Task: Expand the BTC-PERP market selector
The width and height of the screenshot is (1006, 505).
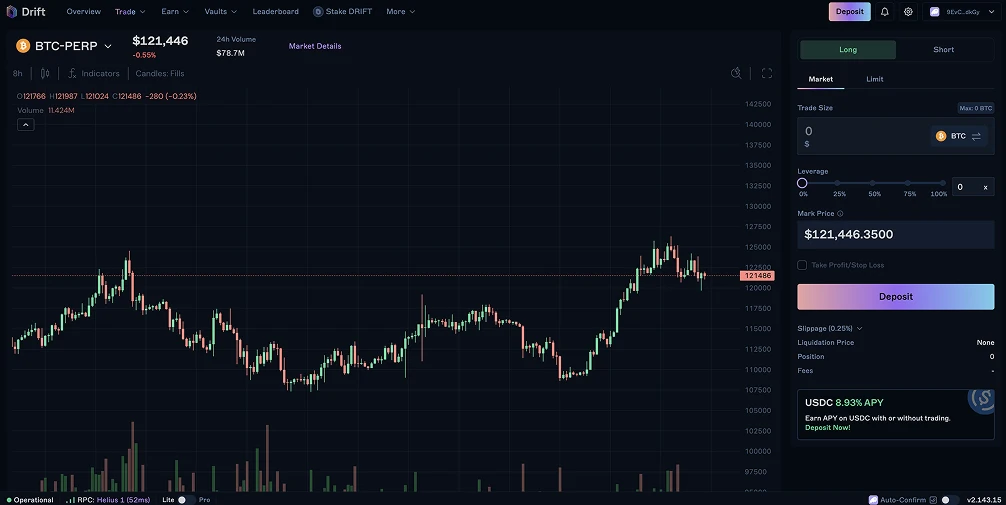Action: [108, 46]
